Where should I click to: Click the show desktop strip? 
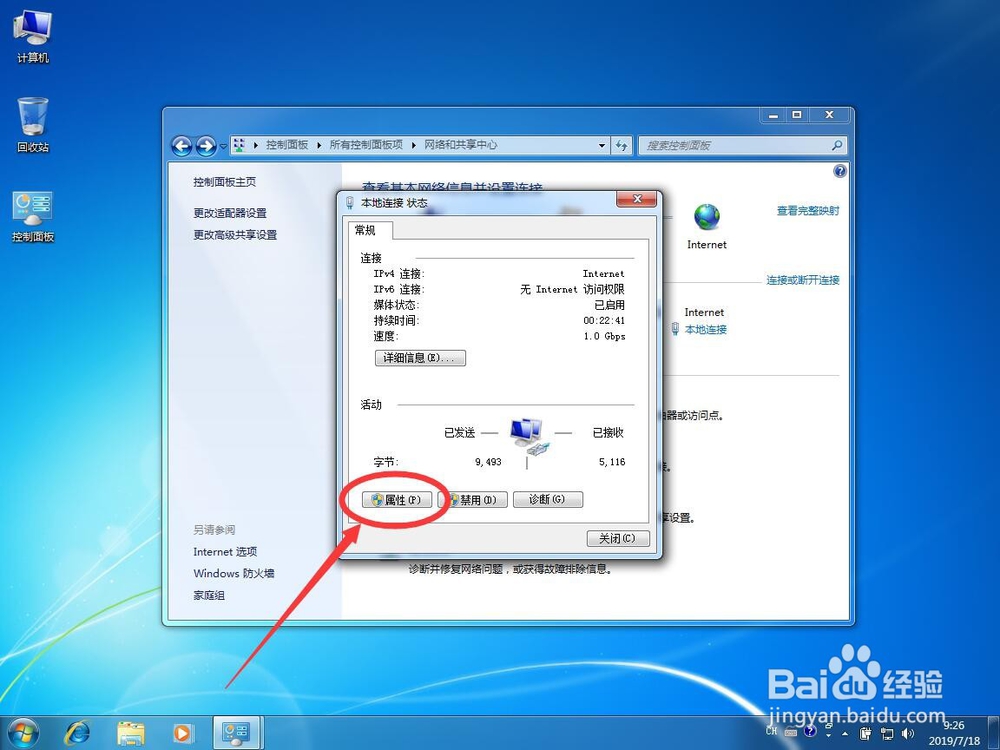[x=995, y=733]
